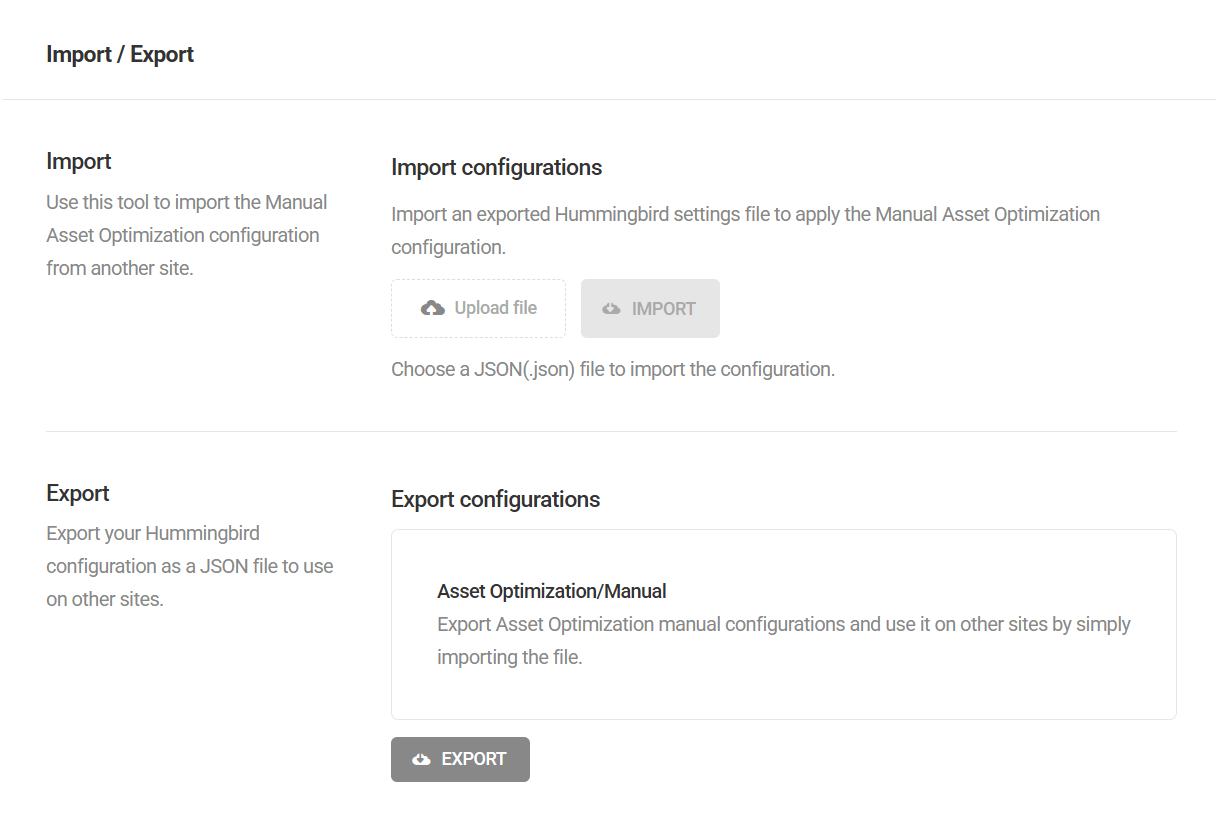The image size is (1220, 825).
Task: Click 'Use this tool to import' description
Action: point(187,235)
